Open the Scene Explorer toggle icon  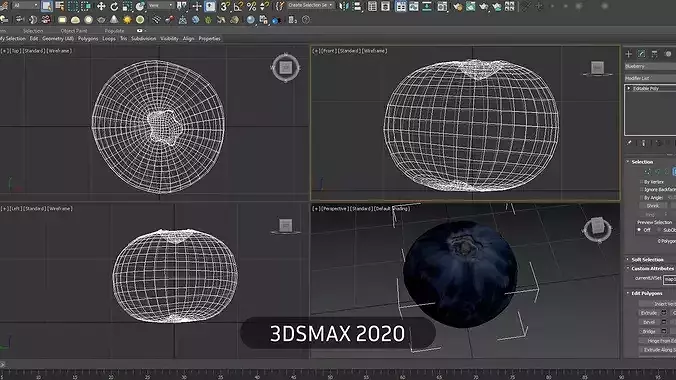pyautogui.click(x=372, y=6)
